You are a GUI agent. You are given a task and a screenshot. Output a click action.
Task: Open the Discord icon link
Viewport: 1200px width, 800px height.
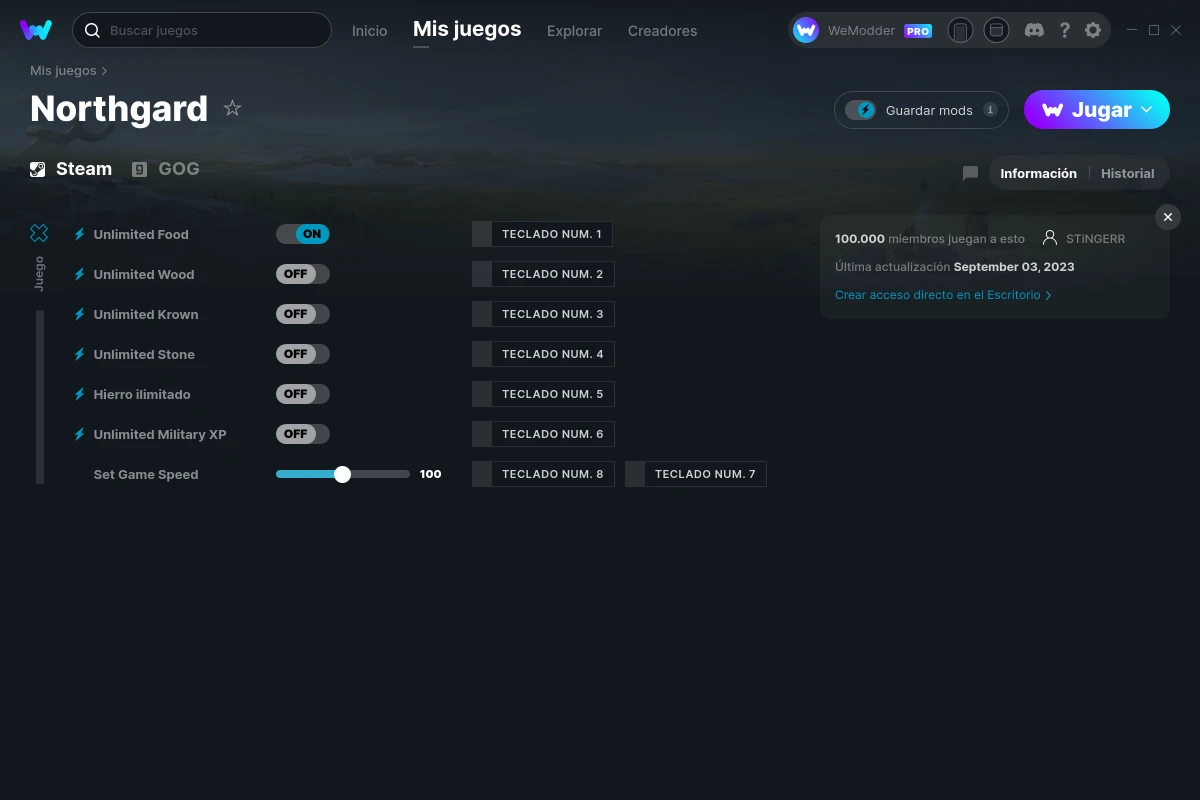pos(1034,30)
